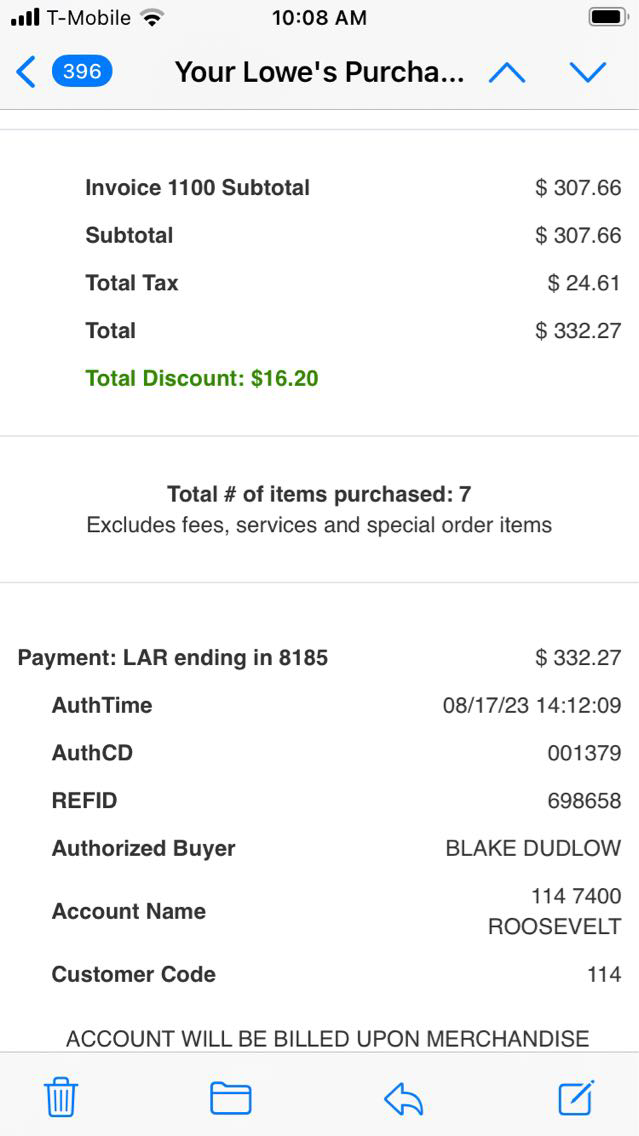Move the message using the folder icon
639x1136 pixels.
pyautogui.click(x=230, y=1098)
